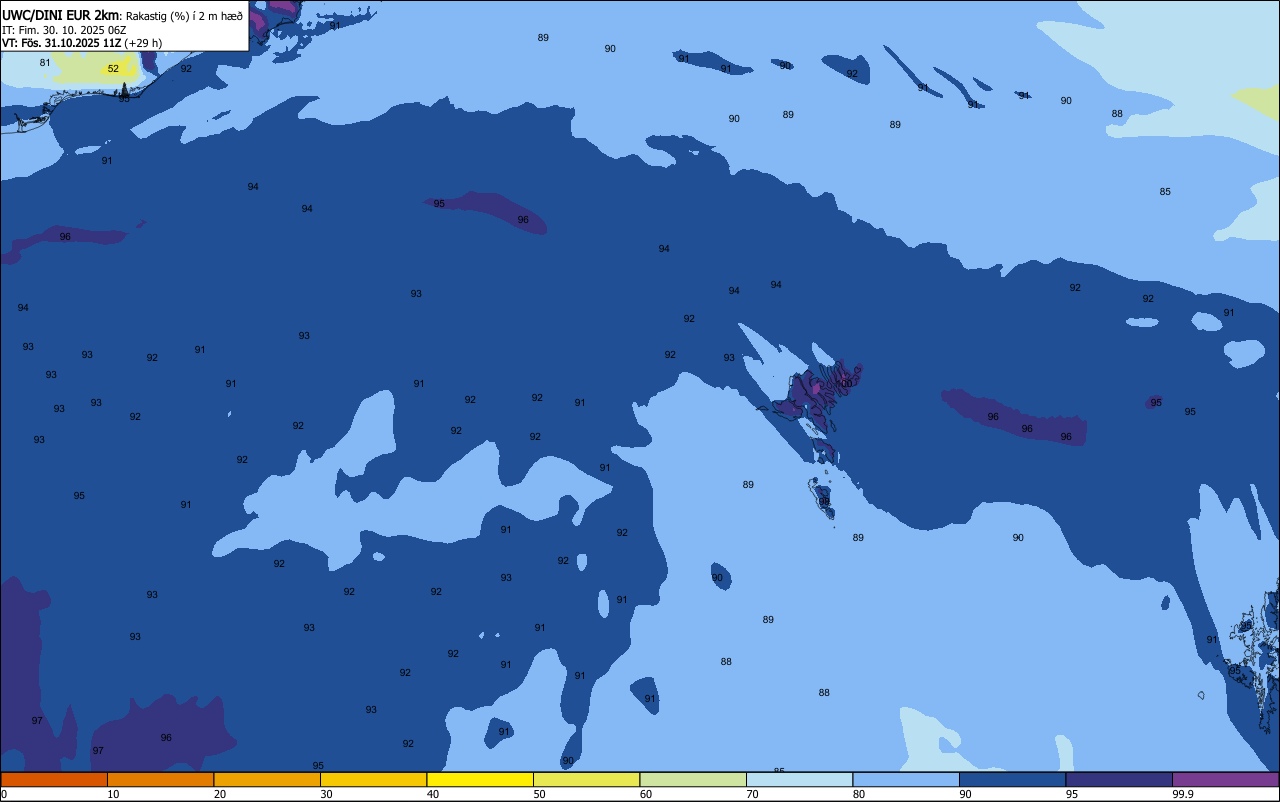Click the legend tick label '99.9'
Image resolution: width=1280 pixels, height=802 pixels.
1183,794
